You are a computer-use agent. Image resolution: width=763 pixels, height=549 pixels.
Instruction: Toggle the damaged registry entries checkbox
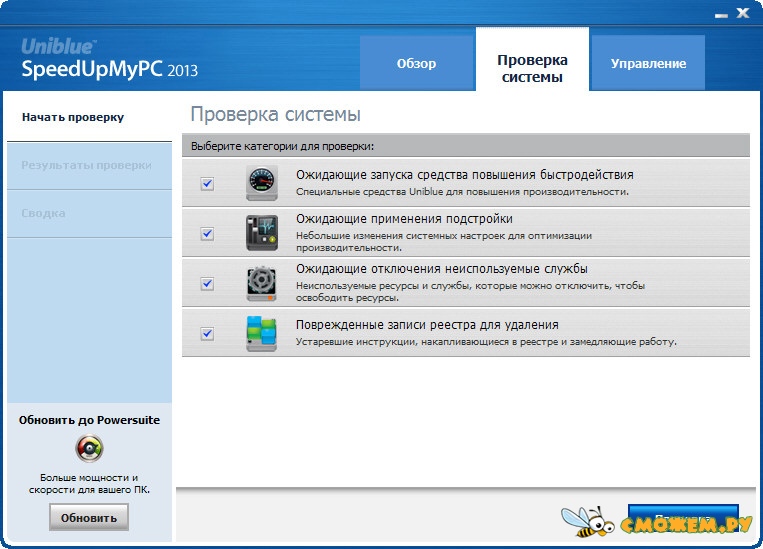click(207, 333)
